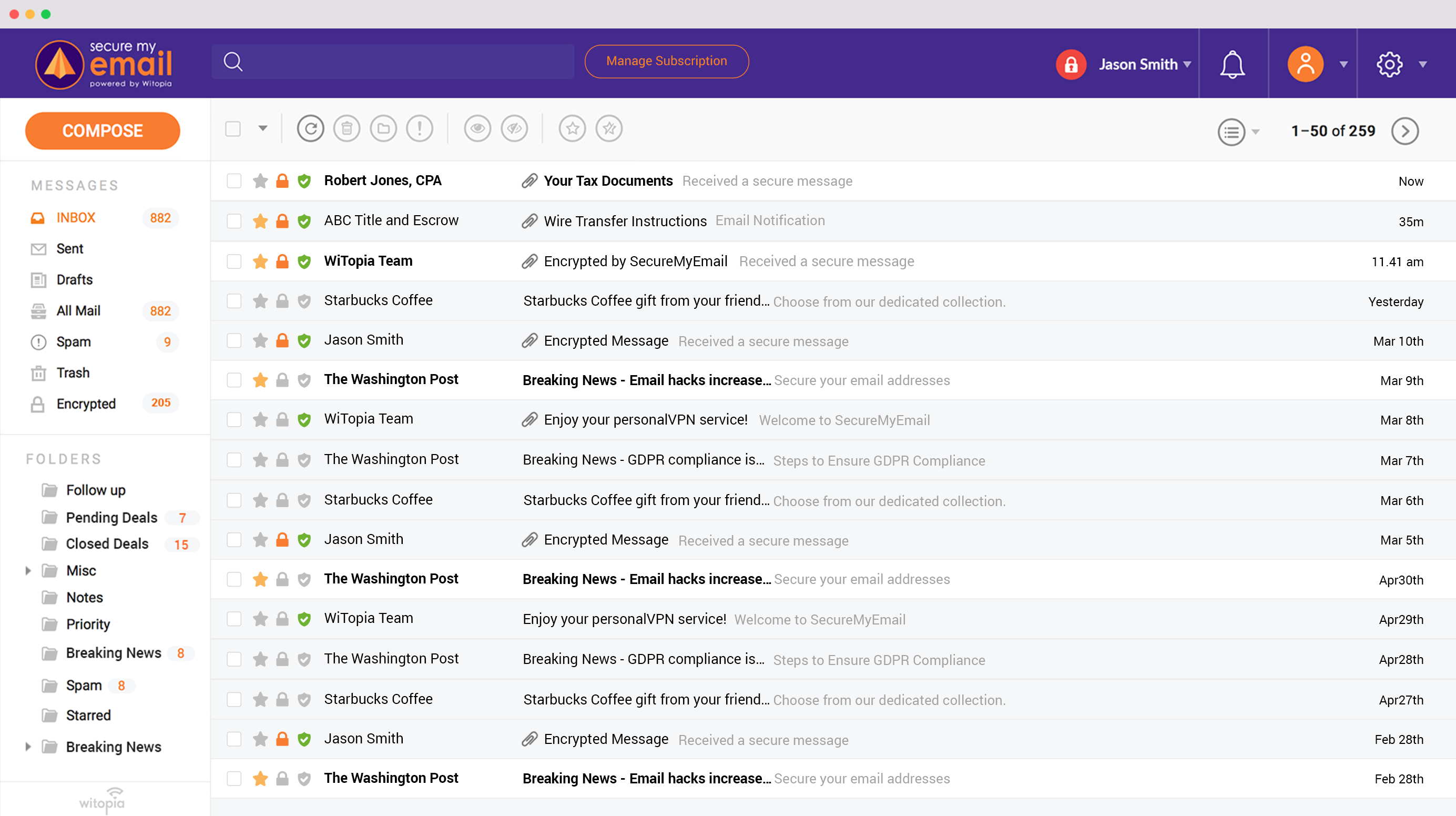Open the Spam messages folder
This screenshot has width=1456, height=816.
click(74, 341)
